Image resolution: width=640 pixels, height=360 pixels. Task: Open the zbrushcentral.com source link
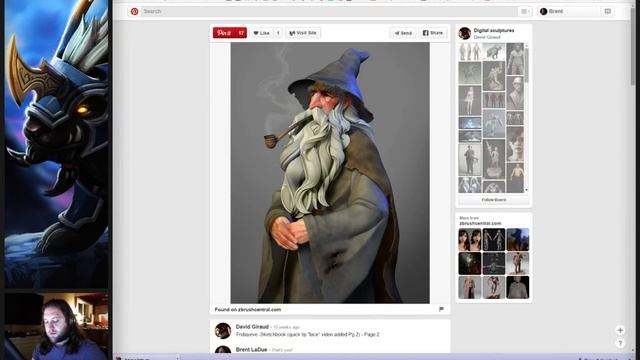[x=259, y=309]
